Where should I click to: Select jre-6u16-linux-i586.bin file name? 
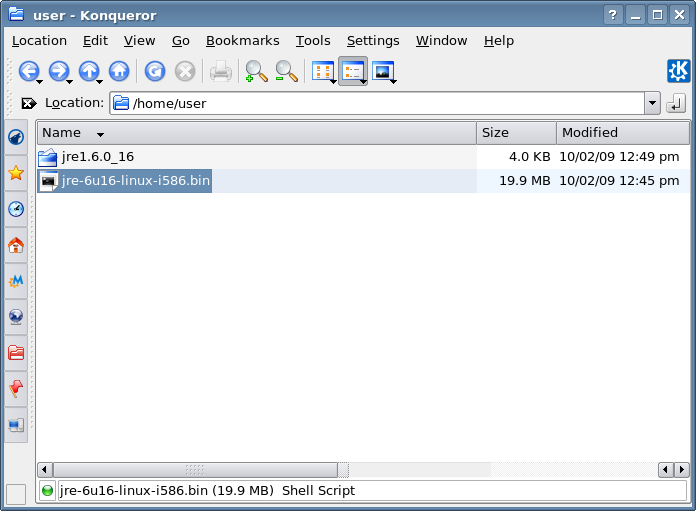(135, 181)
